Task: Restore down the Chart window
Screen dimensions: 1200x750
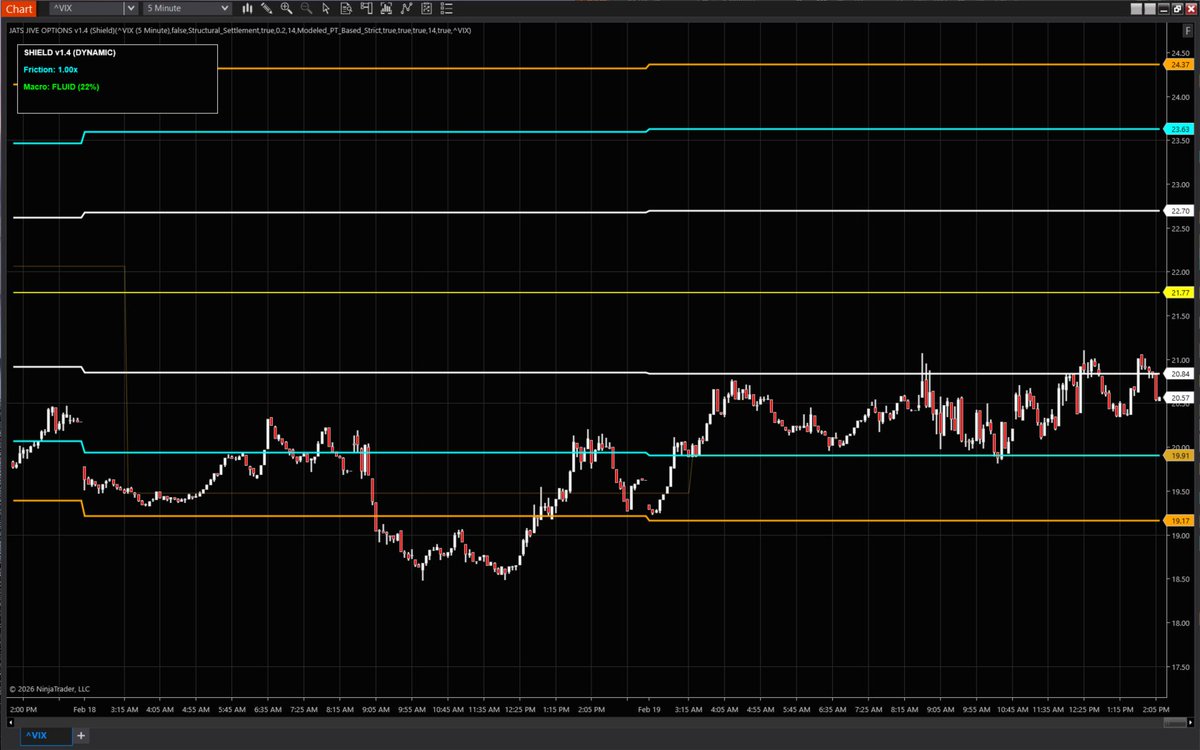Action: coord(1177,9)
